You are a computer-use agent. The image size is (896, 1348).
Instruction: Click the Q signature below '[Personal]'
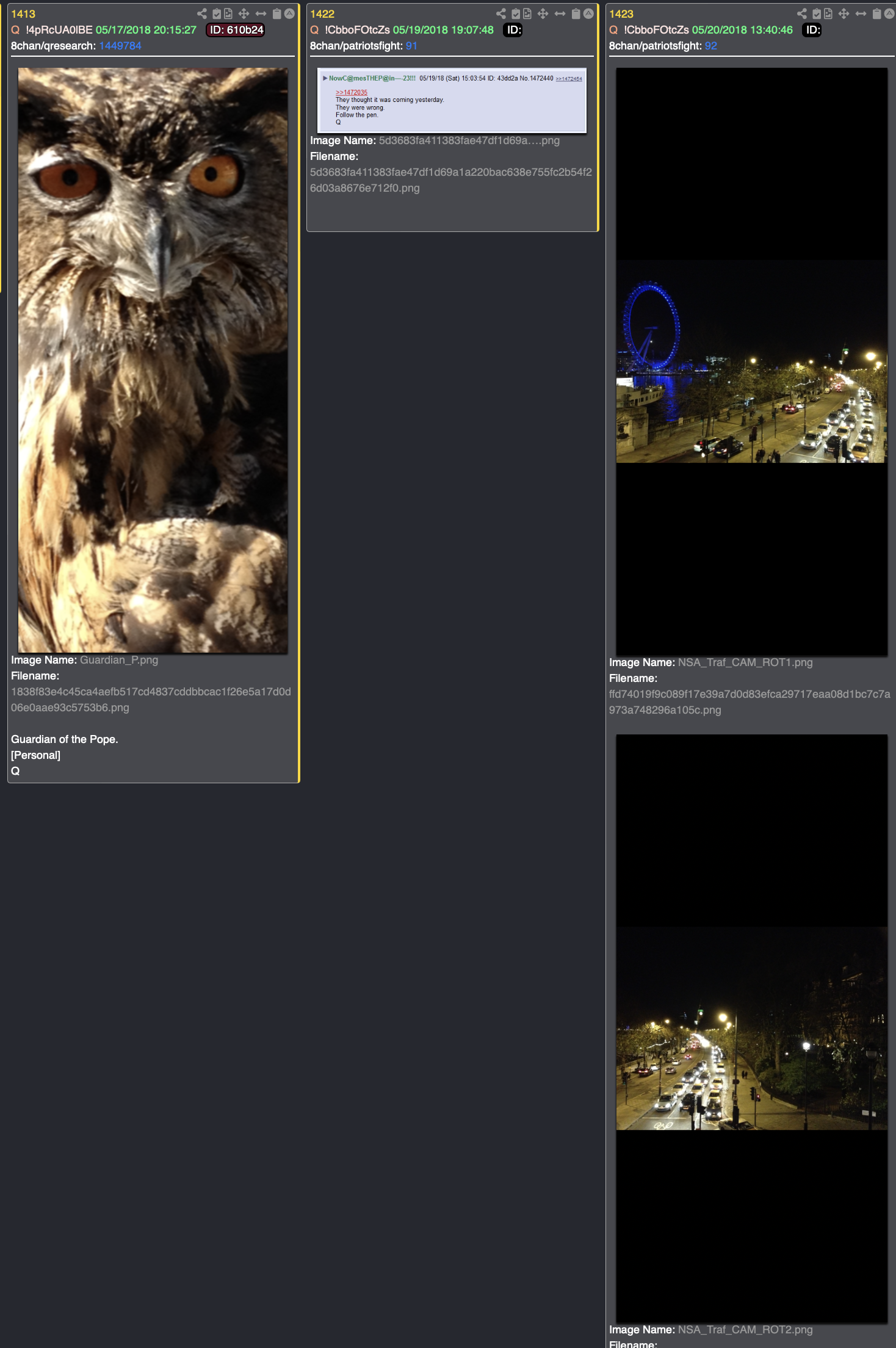click(x=15, y=771)
